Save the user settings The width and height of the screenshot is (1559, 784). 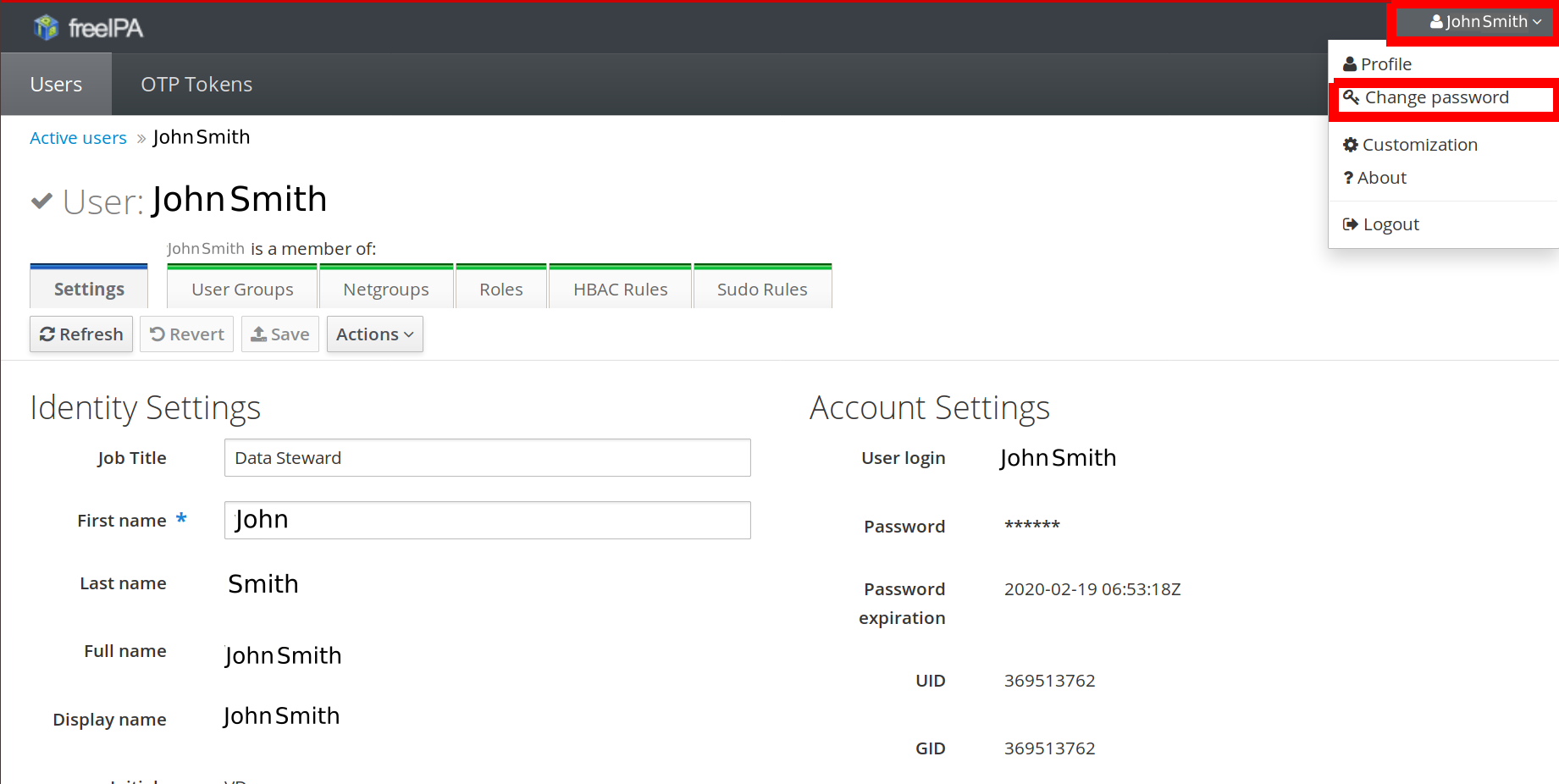pyautogui.click(x=280, y=334)
